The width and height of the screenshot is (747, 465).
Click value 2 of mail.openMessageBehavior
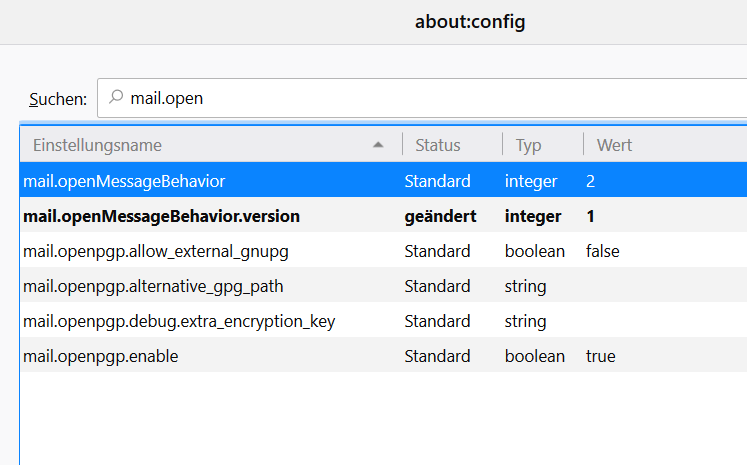[591, 181]
